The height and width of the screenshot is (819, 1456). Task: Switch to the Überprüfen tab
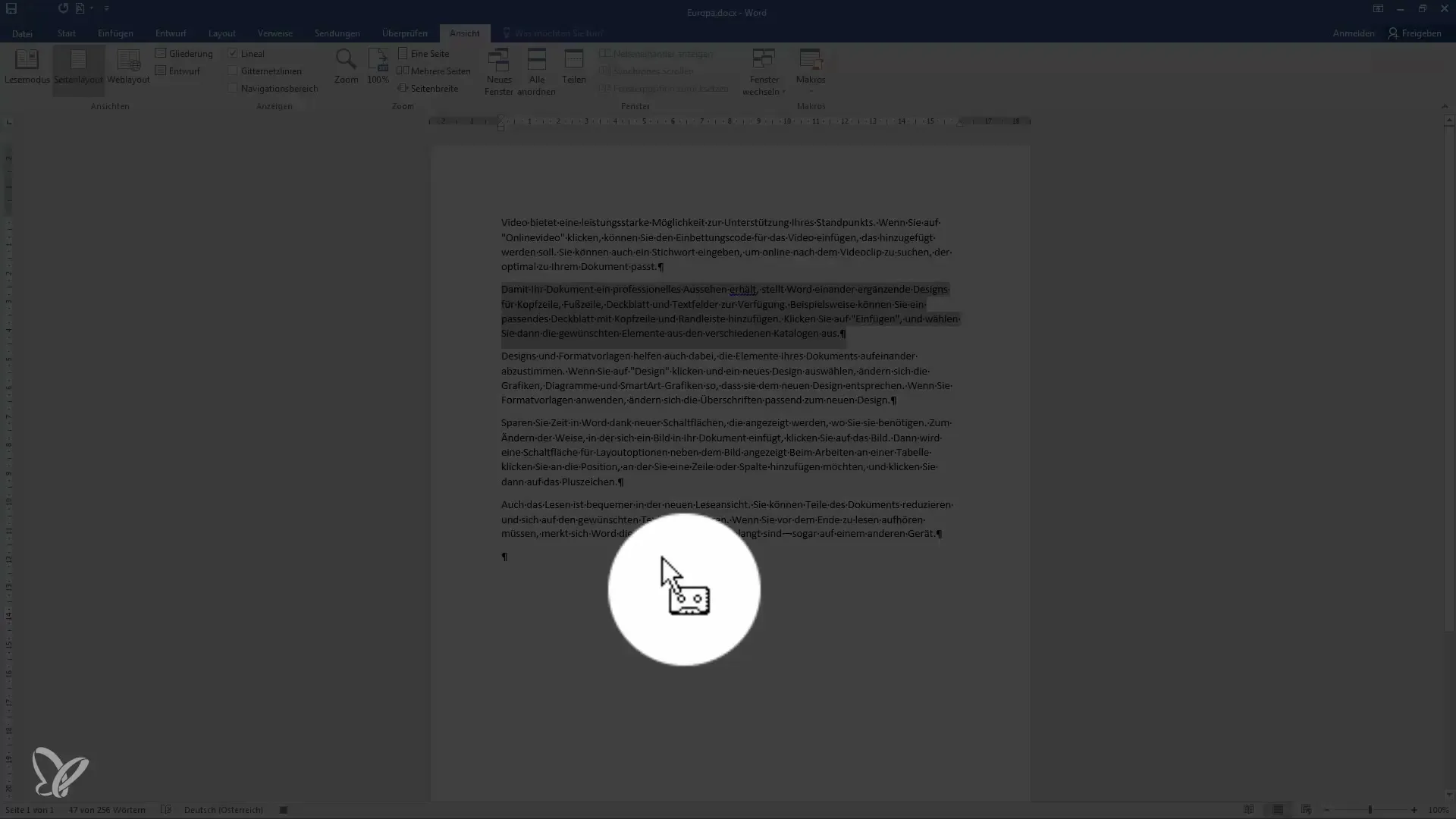[404, 33]
